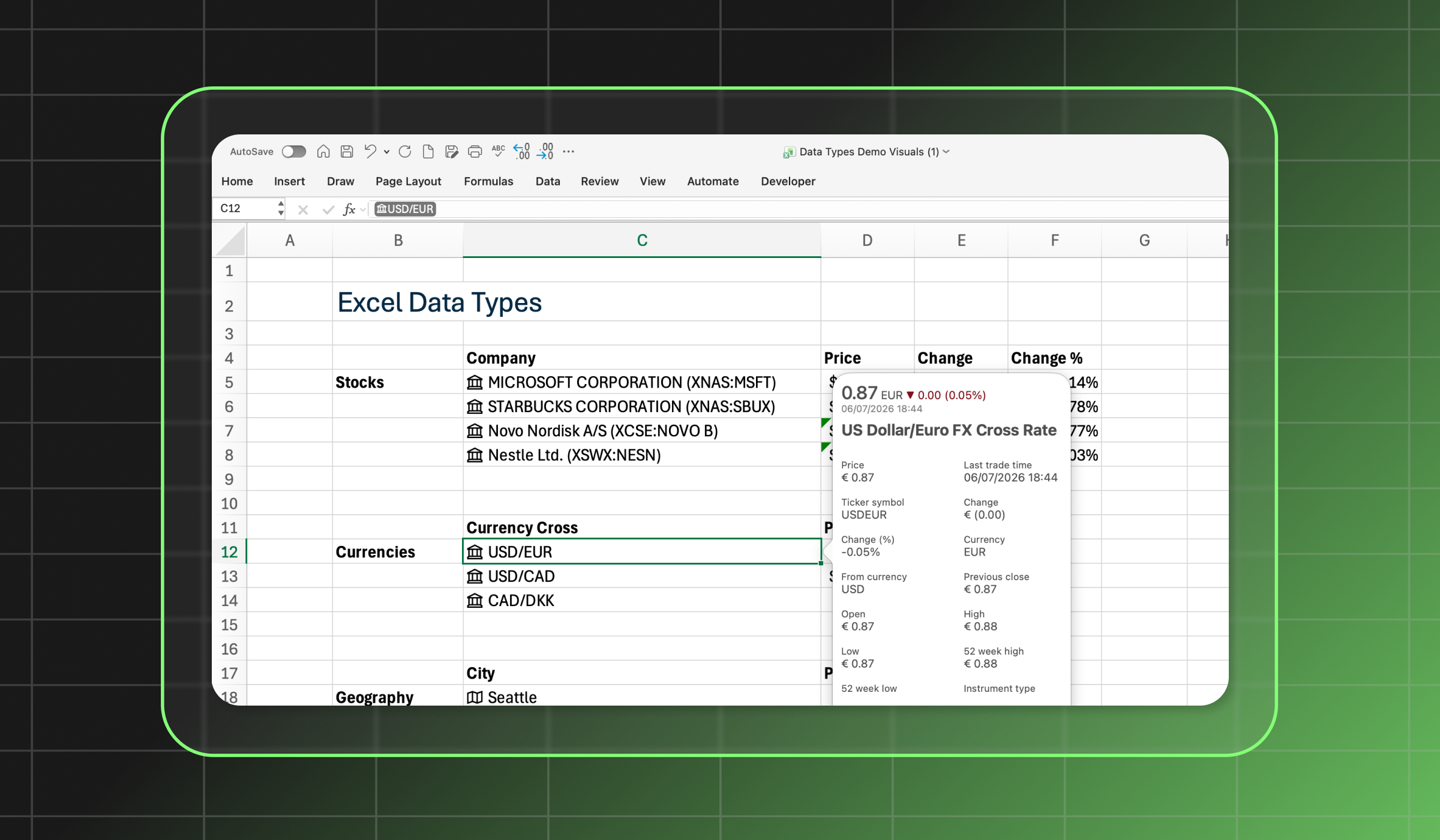Select the row 12 header
The height and width of the screenshot is (840, 1440).
coord(229,551)
